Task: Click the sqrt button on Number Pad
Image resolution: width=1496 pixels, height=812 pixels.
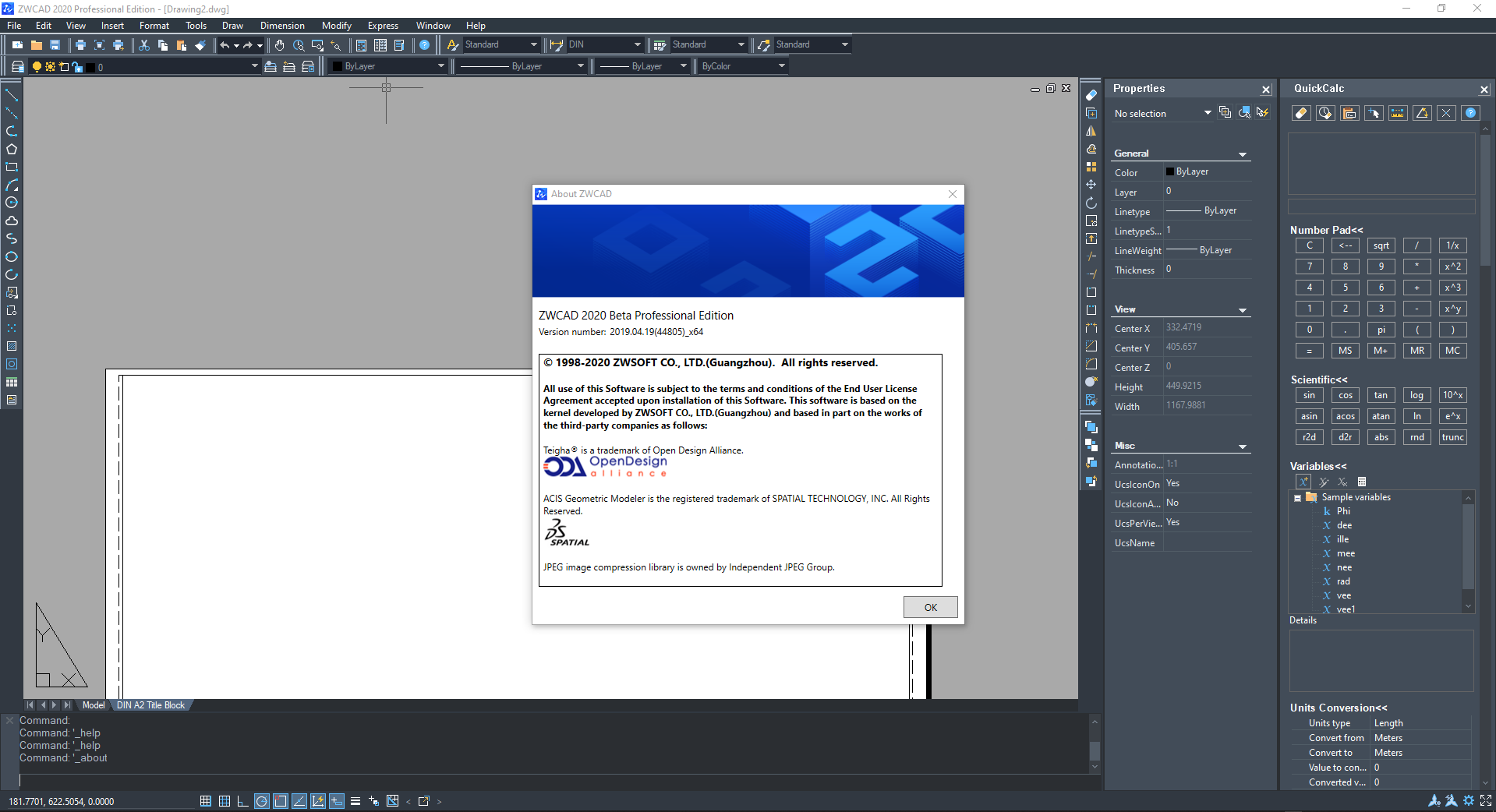Action: pyautogui.click(x=1381, y=245)
